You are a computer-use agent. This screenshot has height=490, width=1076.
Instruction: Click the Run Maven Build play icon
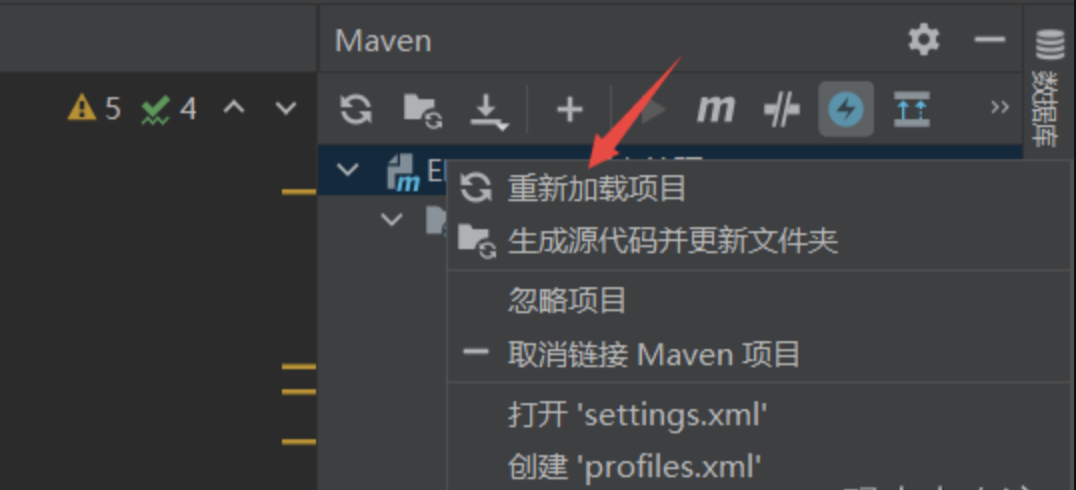pos(651,110)
